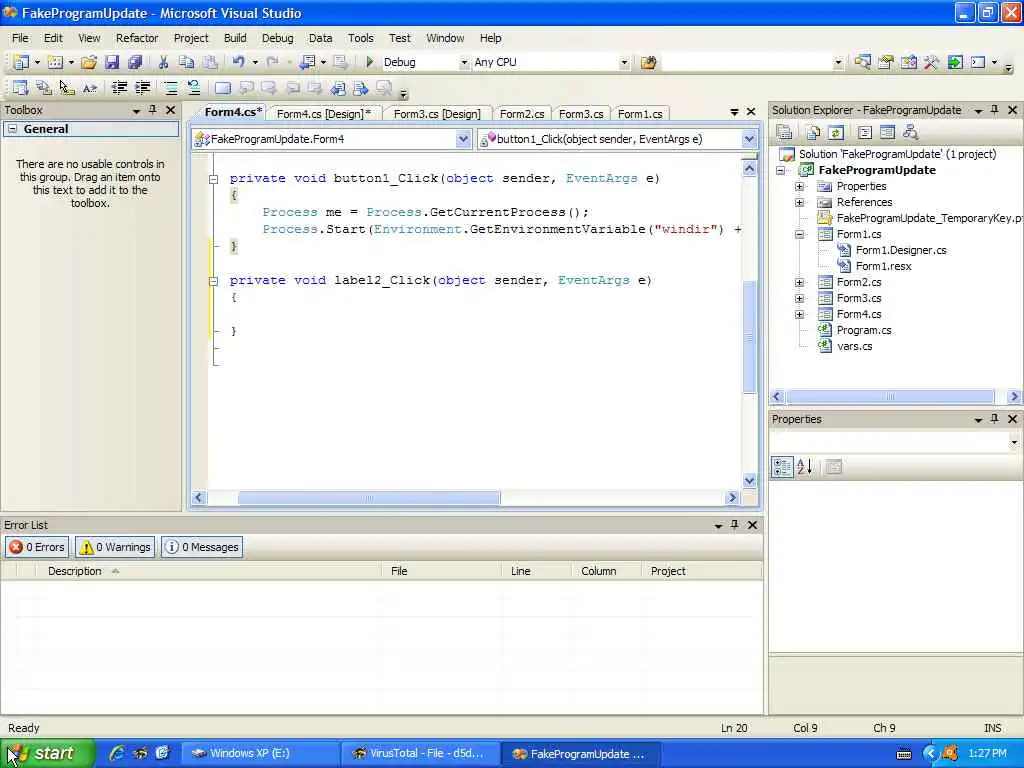The height and width of the screenshot is (768, 1024).
Task: Open the FakeProgramUpdate.Form4 class dropdown
Action: [x=463, y=138]
